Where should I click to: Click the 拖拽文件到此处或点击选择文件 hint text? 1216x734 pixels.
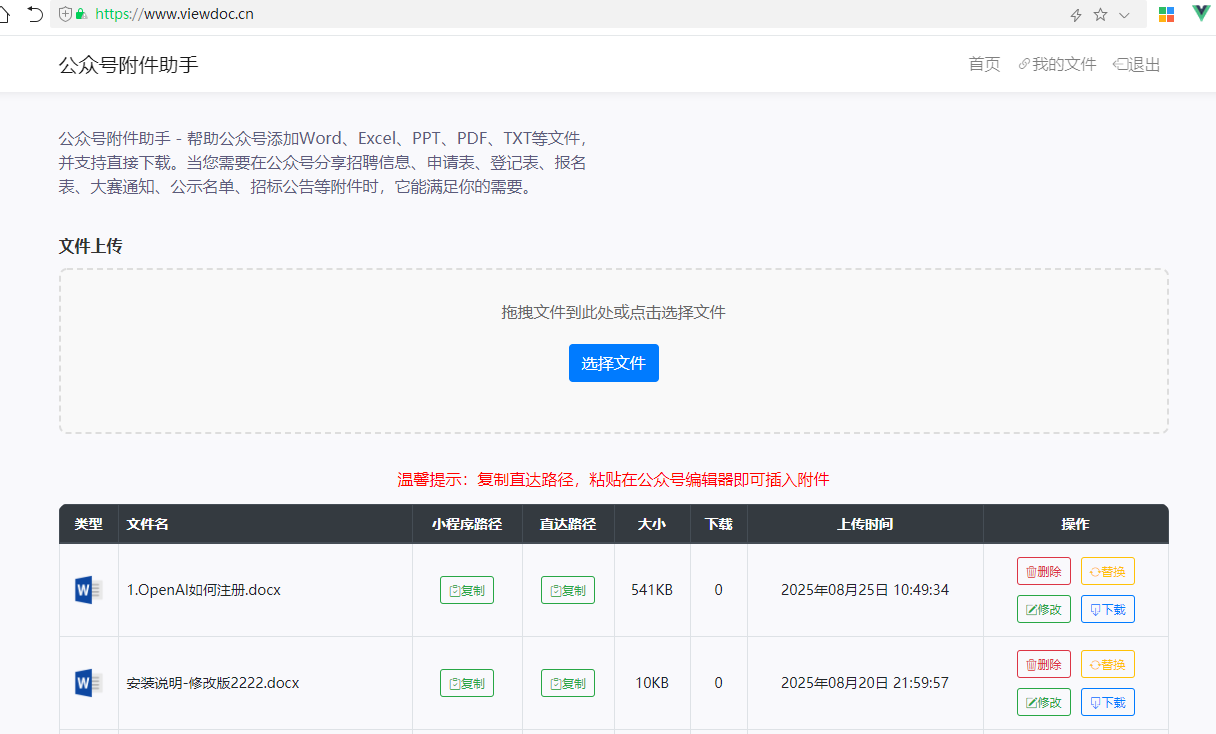614,313
